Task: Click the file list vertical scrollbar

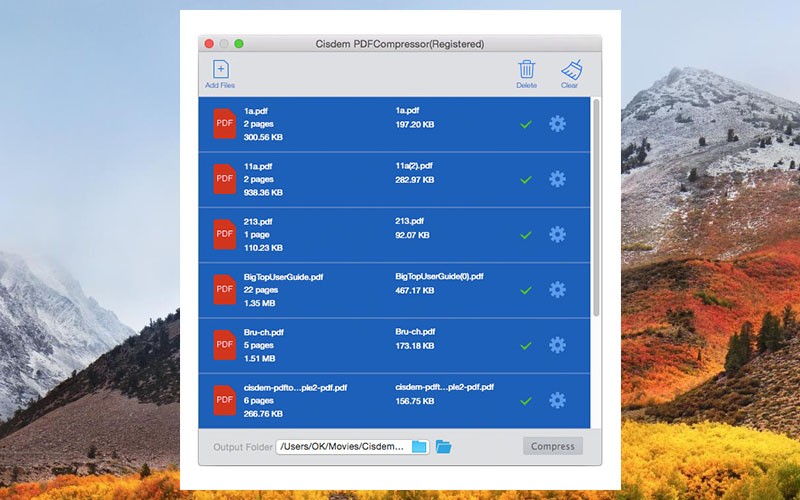Action: point(596,207)
